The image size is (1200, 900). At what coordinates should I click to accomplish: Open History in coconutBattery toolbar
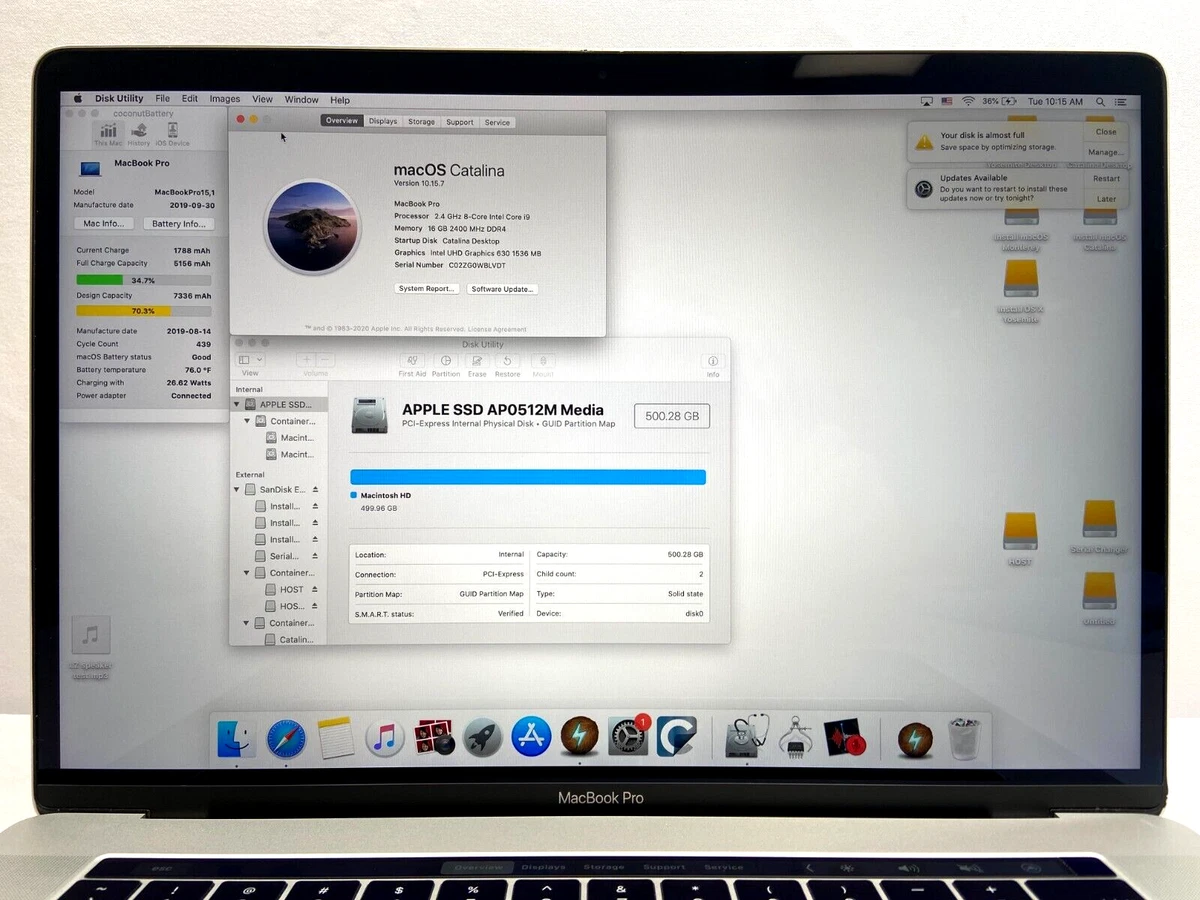point(139,134)
